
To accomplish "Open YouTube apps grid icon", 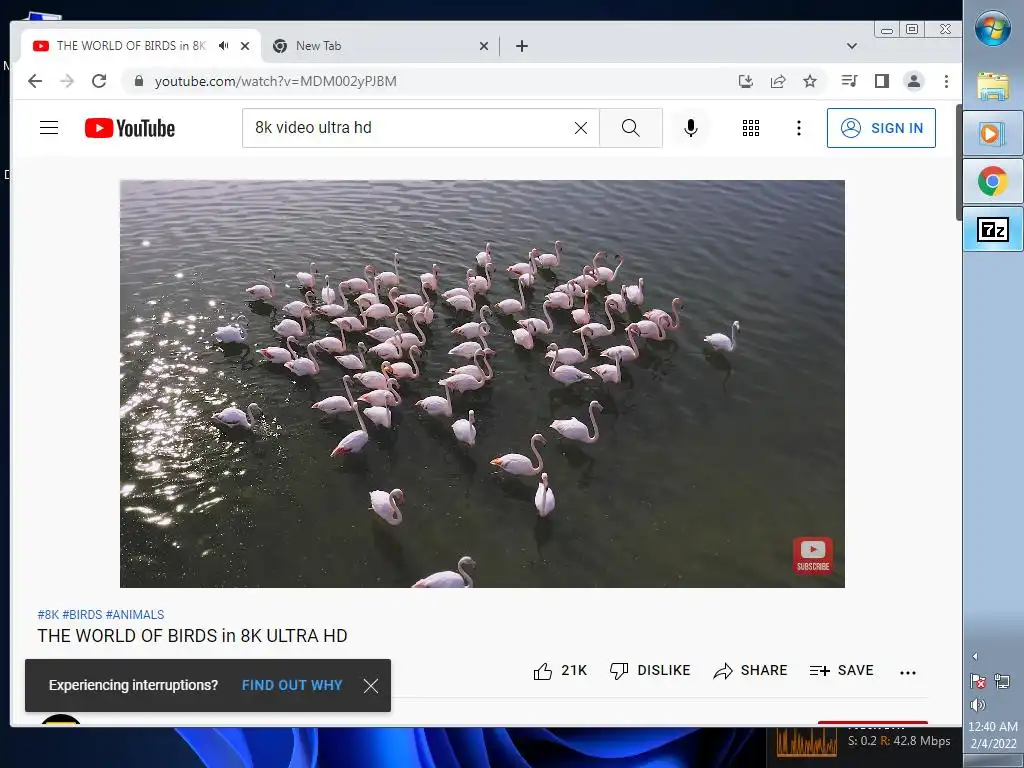I will pos(750,128).
